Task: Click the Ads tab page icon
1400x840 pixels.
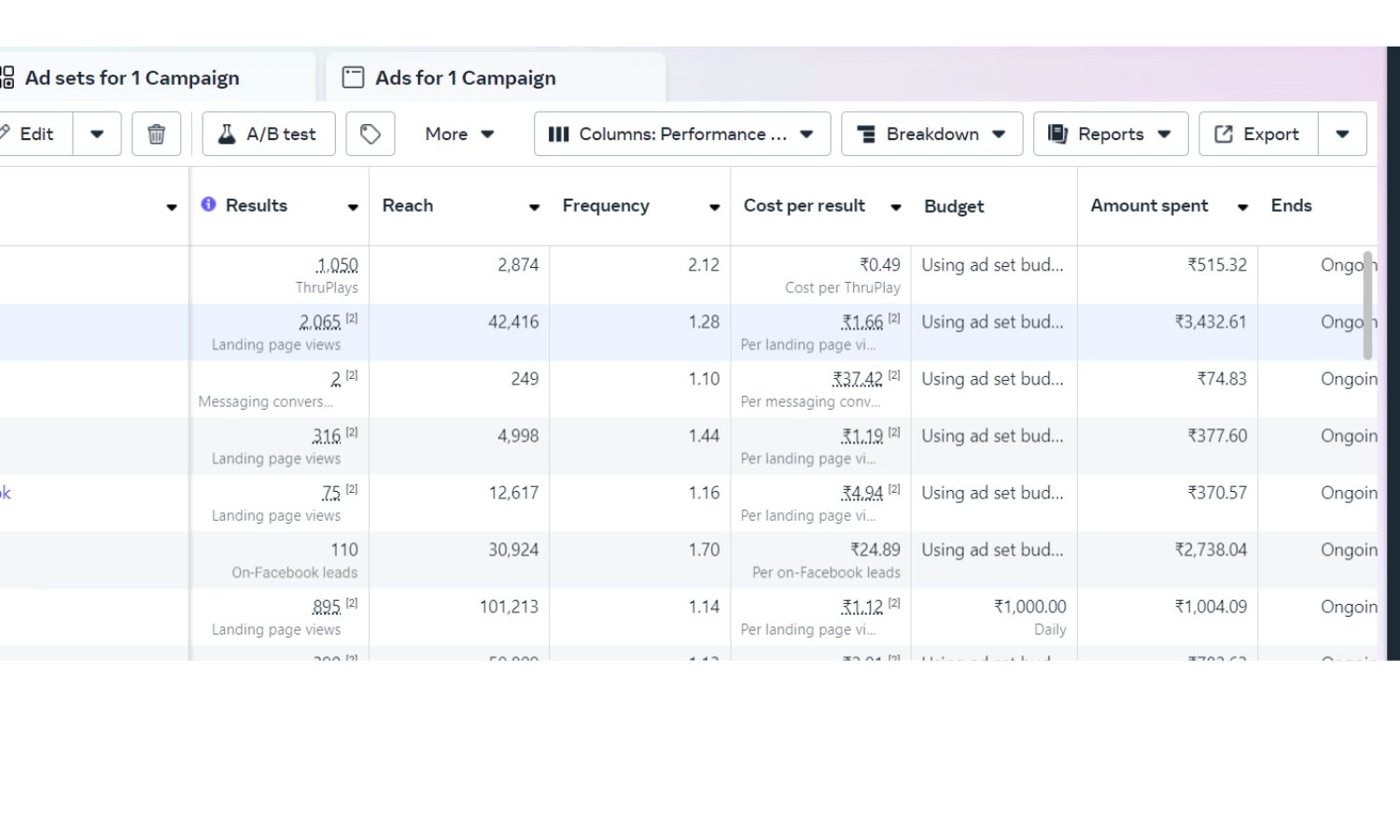Action: 353,77
